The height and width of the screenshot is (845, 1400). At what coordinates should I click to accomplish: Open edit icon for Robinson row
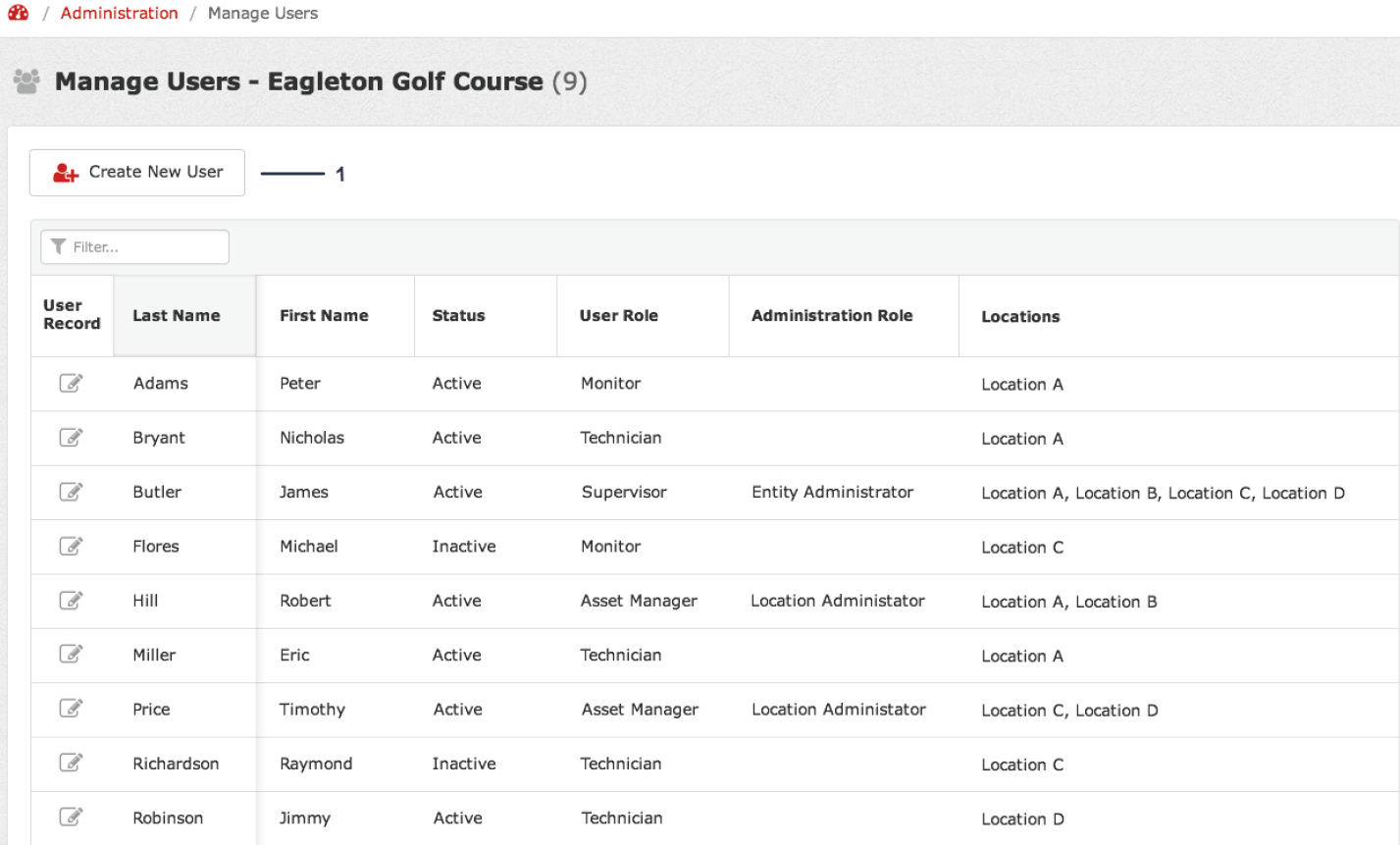pos(71,817)
